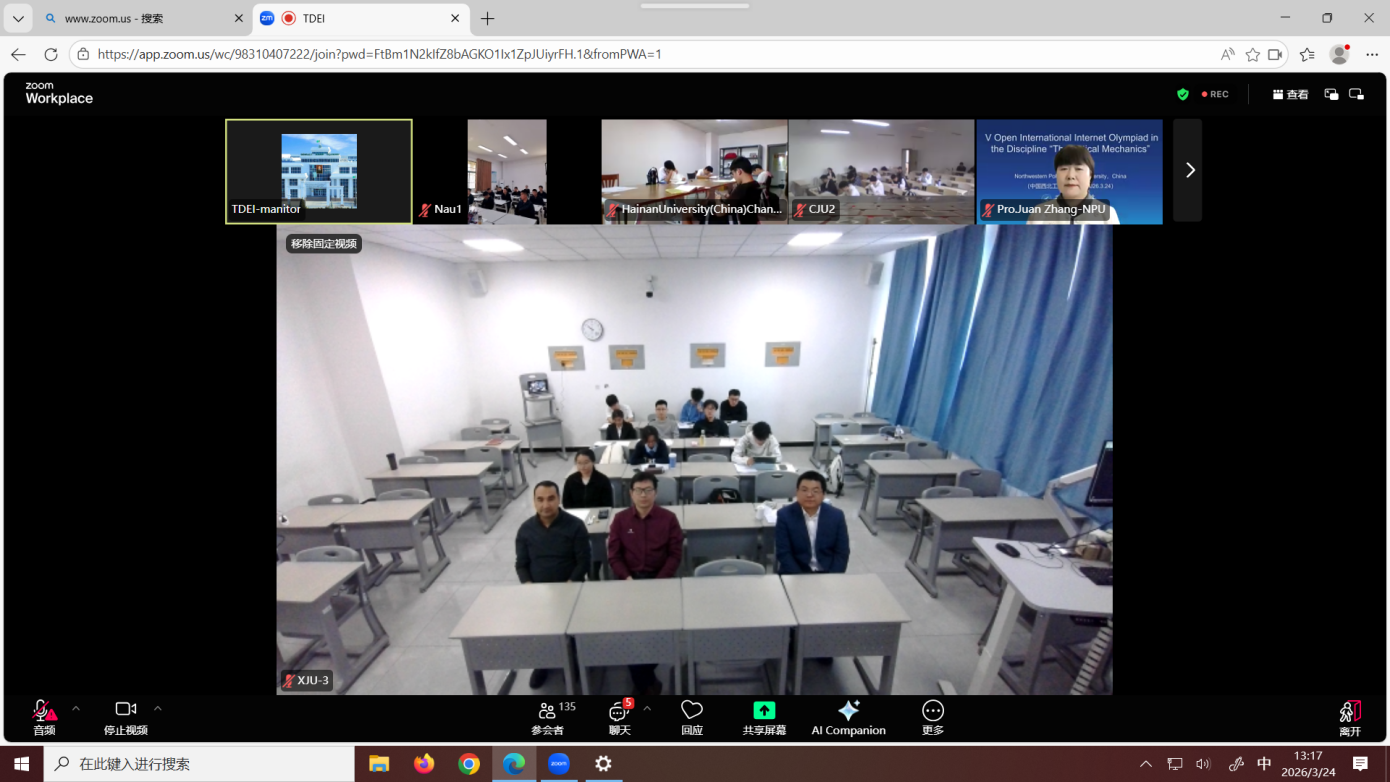Image resolution: width=1390 pixels, height=782 pixels.
Task: Open the 查看 view layout menu
Action: (1290, 94)
